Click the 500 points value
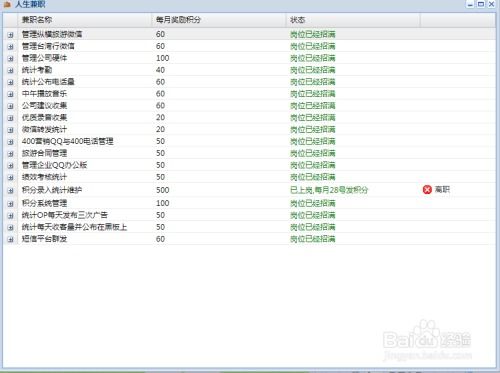This screenshot has height=373, width=500. click(163, 190)
